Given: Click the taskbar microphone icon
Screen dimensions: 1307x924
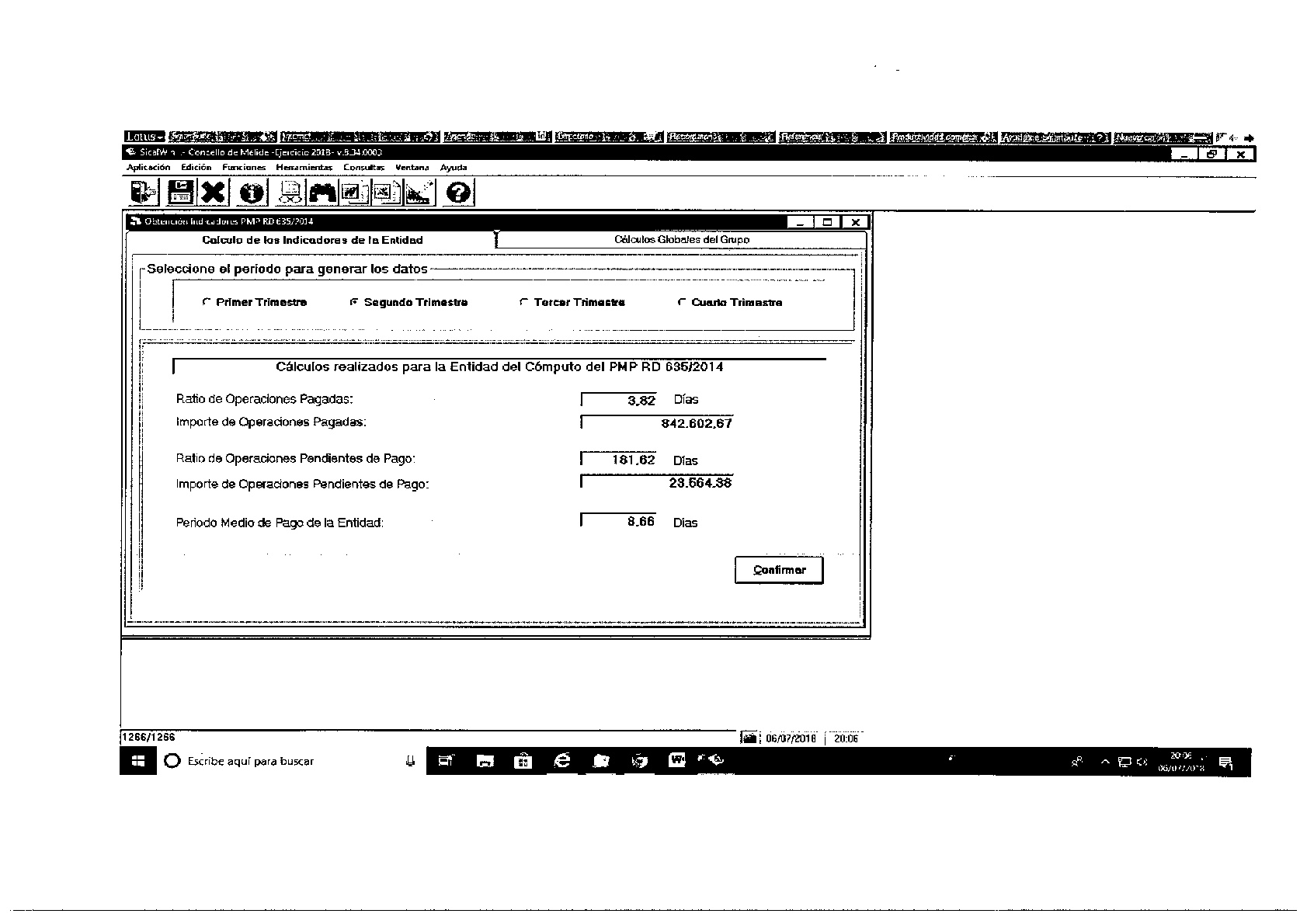Looking at the screenshot, I should tap(411, 762).
